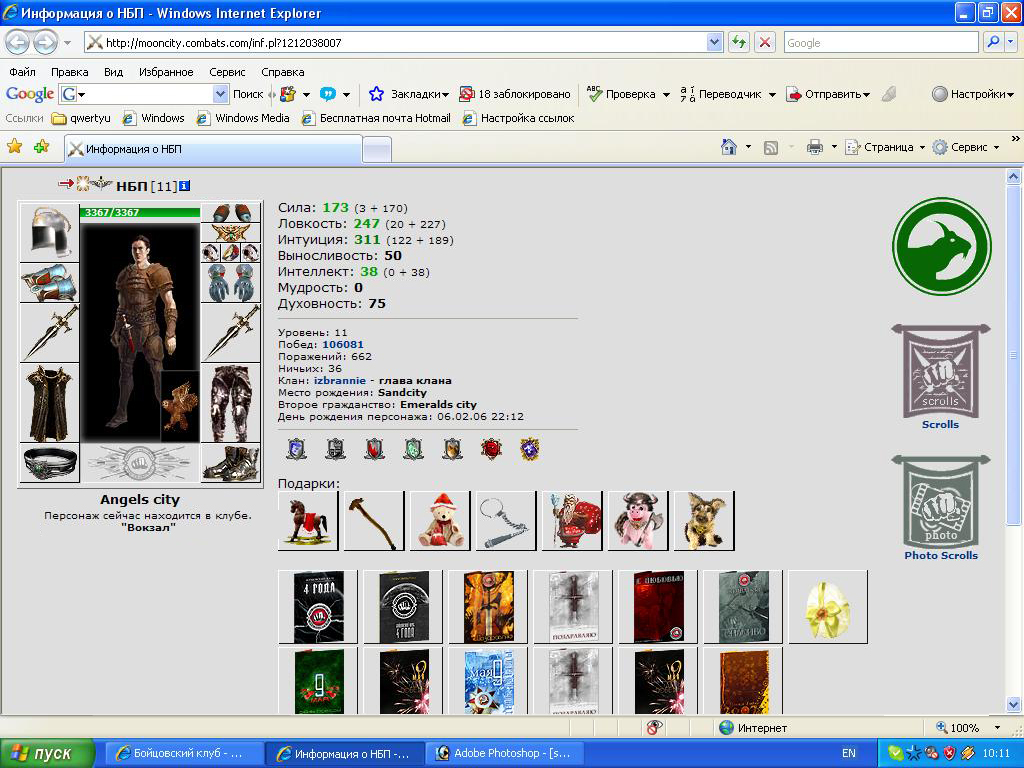Click the Refresh page icon
The image size is (1024, 768).
(x=739, y=42)
